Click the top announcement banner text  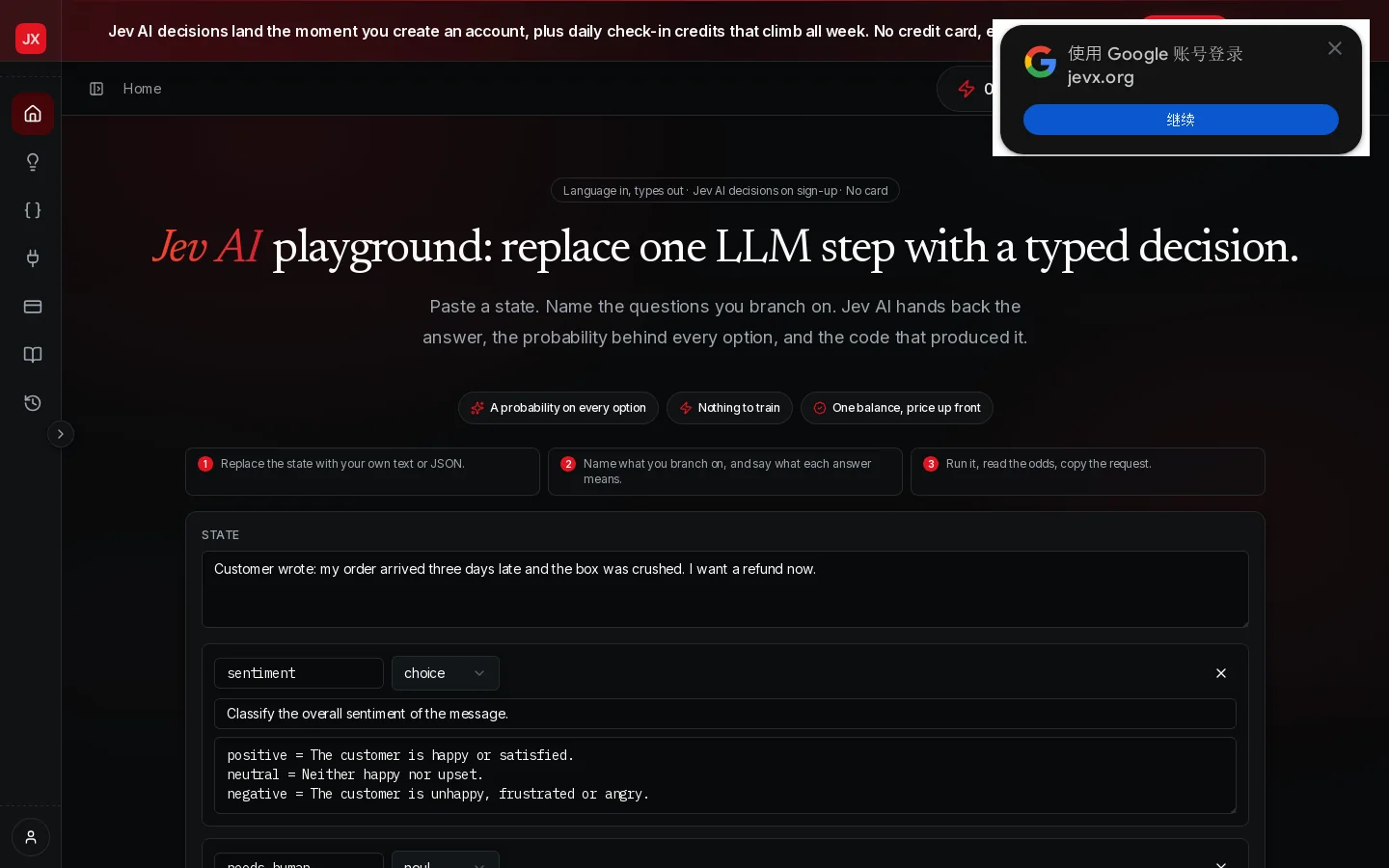[x=550, y=31]
